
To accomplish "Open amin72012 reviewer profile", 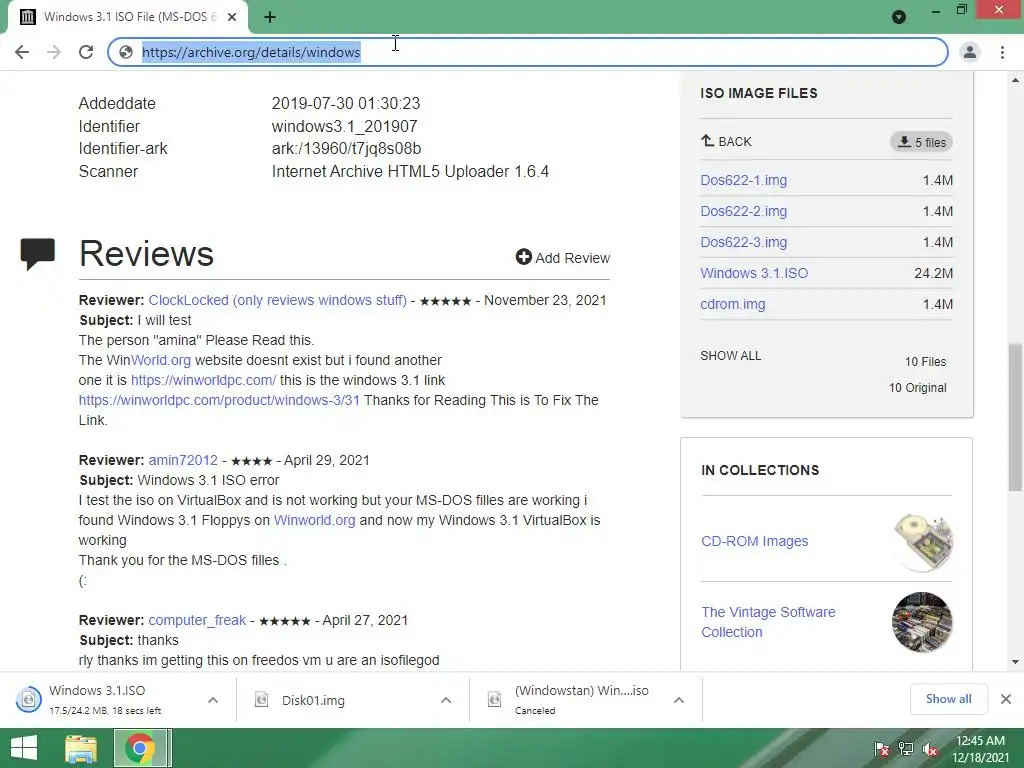I will point(183,460).
